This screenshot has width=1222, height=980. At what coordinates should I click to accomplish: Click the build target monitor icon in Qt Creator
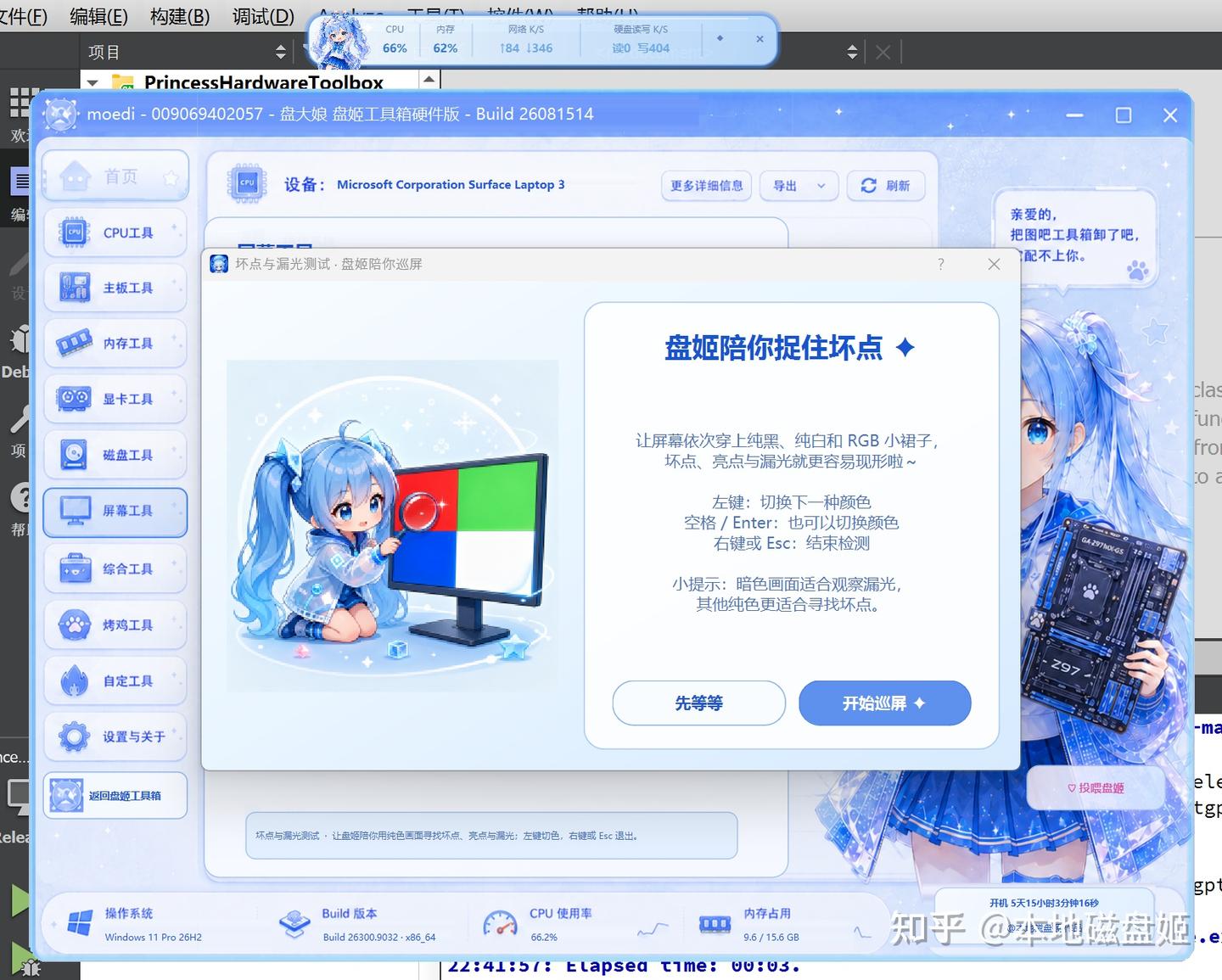tap(17, 796)
